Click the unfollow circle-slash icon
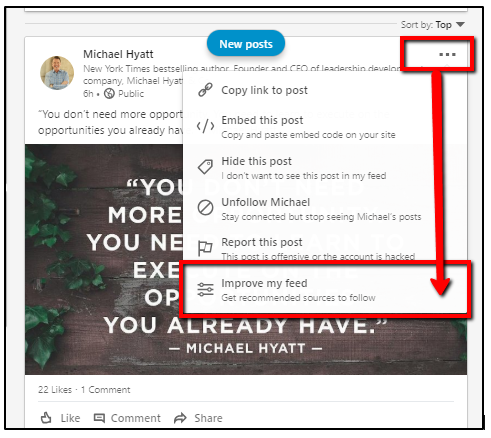491x438 pixels. click(x=205, y=208)
